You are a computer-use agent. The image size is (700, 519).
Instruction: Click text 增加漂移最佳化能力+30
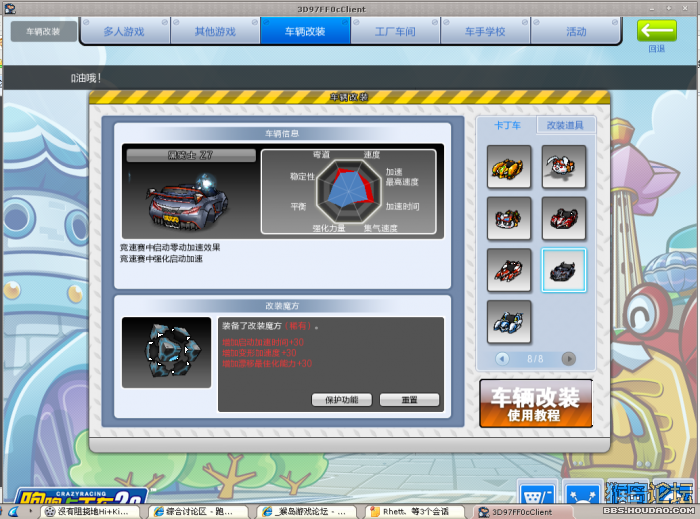tap(267, 364)
